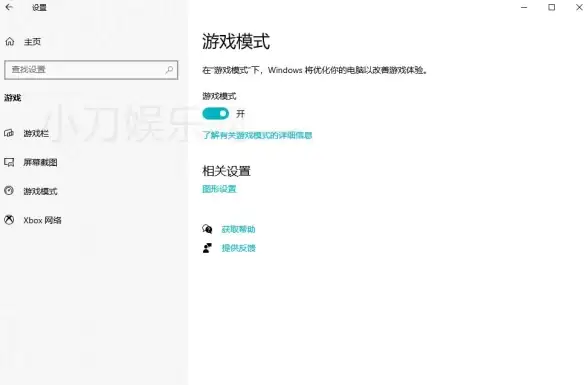Select the 游戏模式 gauge icon

[9, 191]
